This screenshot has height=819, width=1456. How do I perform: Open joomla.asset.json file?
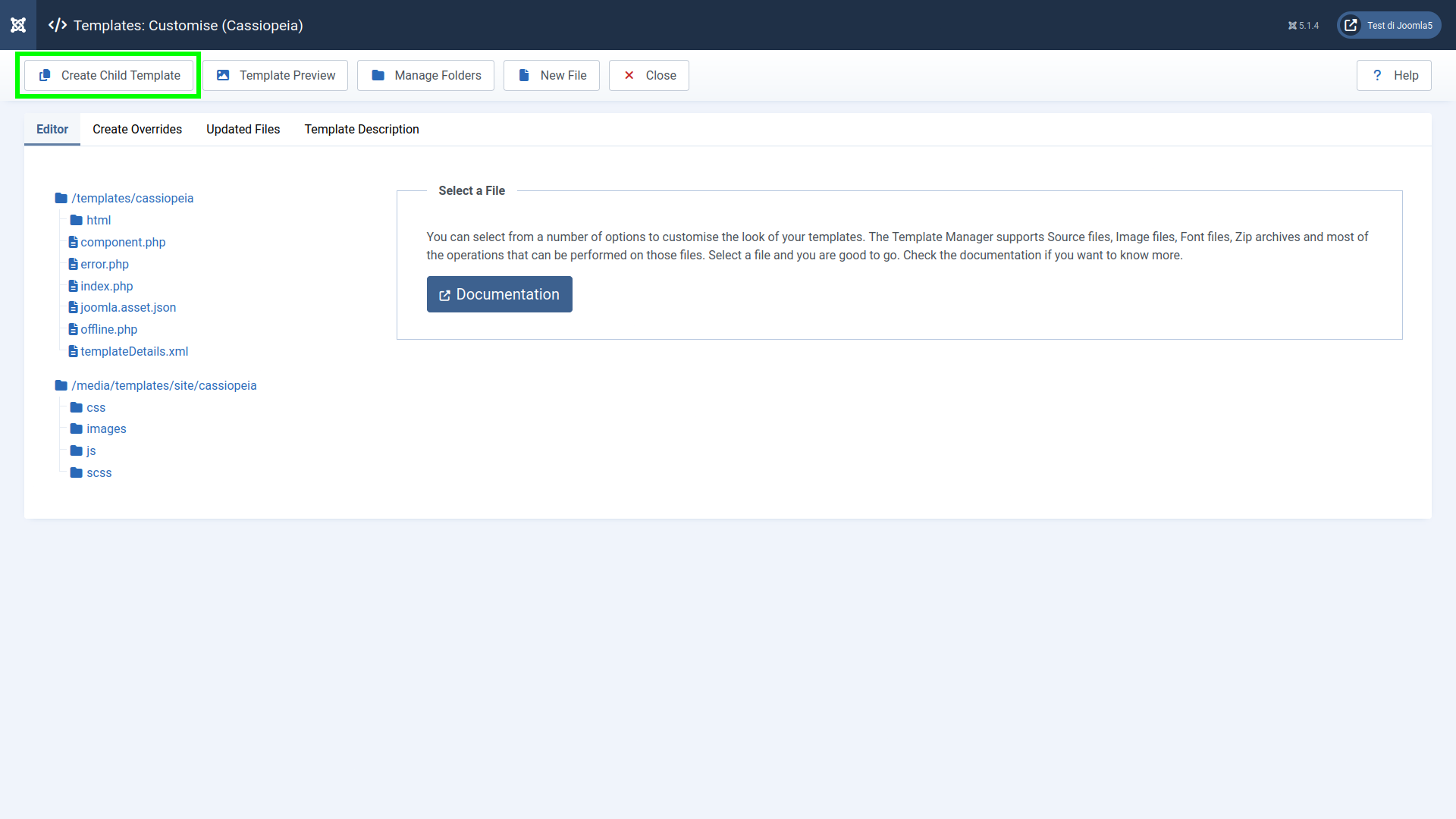coord(128,307)
